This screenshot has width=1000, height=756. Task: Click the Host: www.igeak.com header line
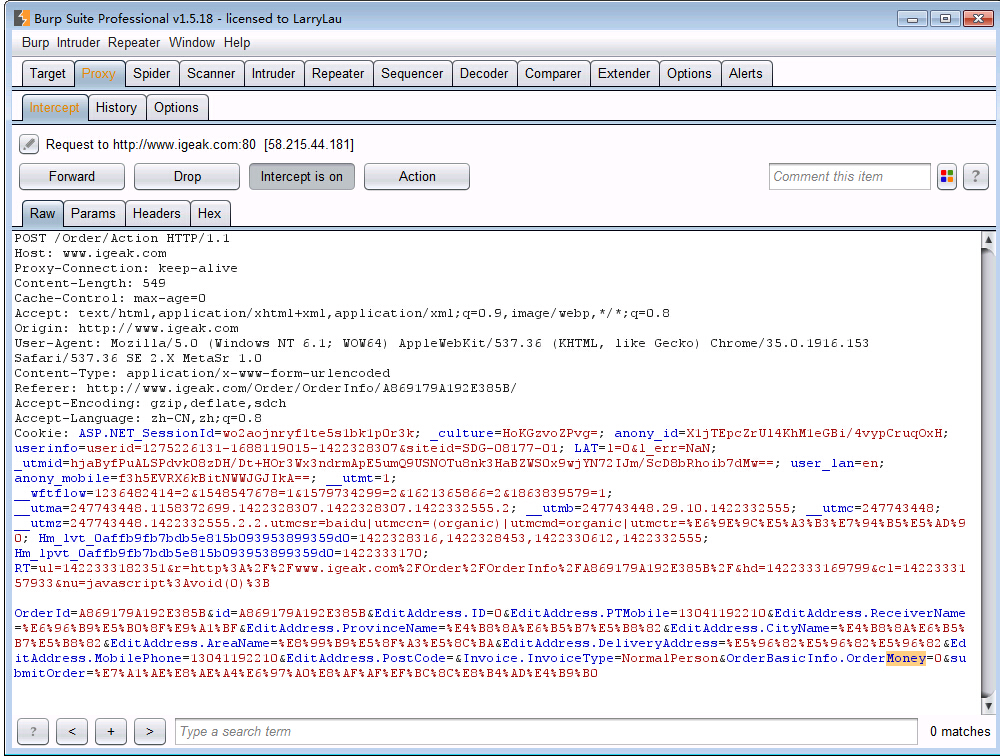(x=91, y=253)
